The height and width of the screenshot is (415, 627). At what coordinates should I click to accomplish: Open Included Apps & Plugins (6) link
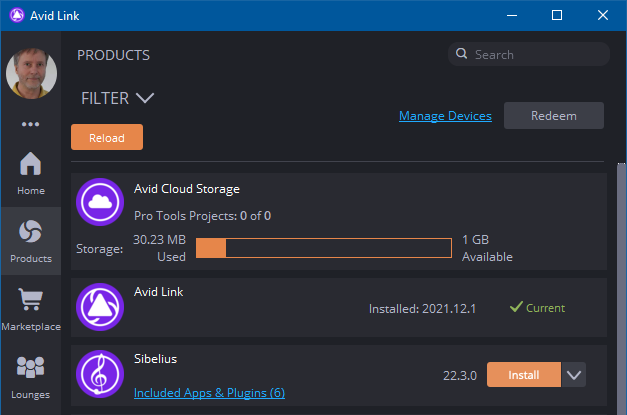(x=209, y=393)
